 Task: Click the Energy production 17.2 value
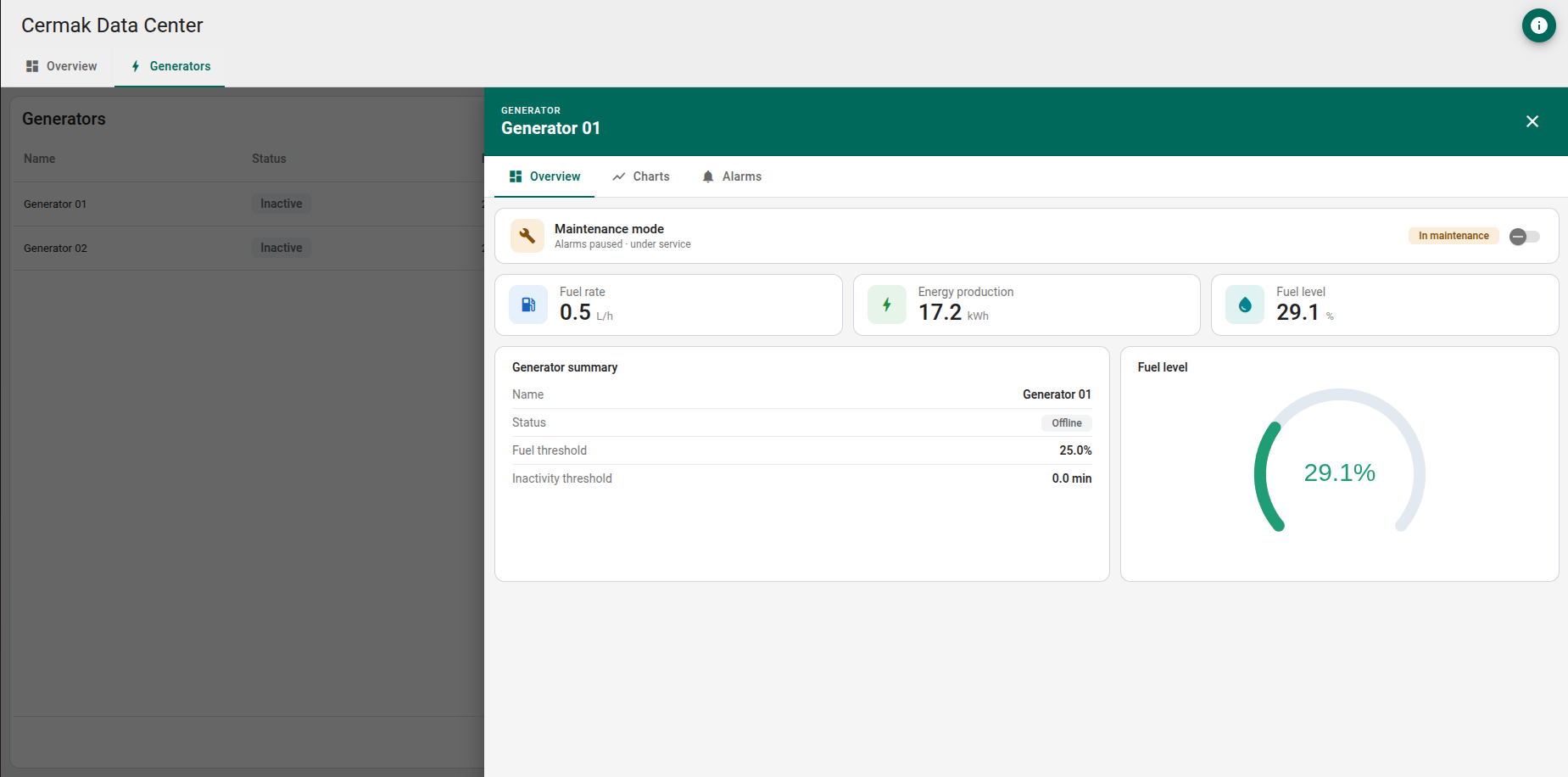pos(940,312)
